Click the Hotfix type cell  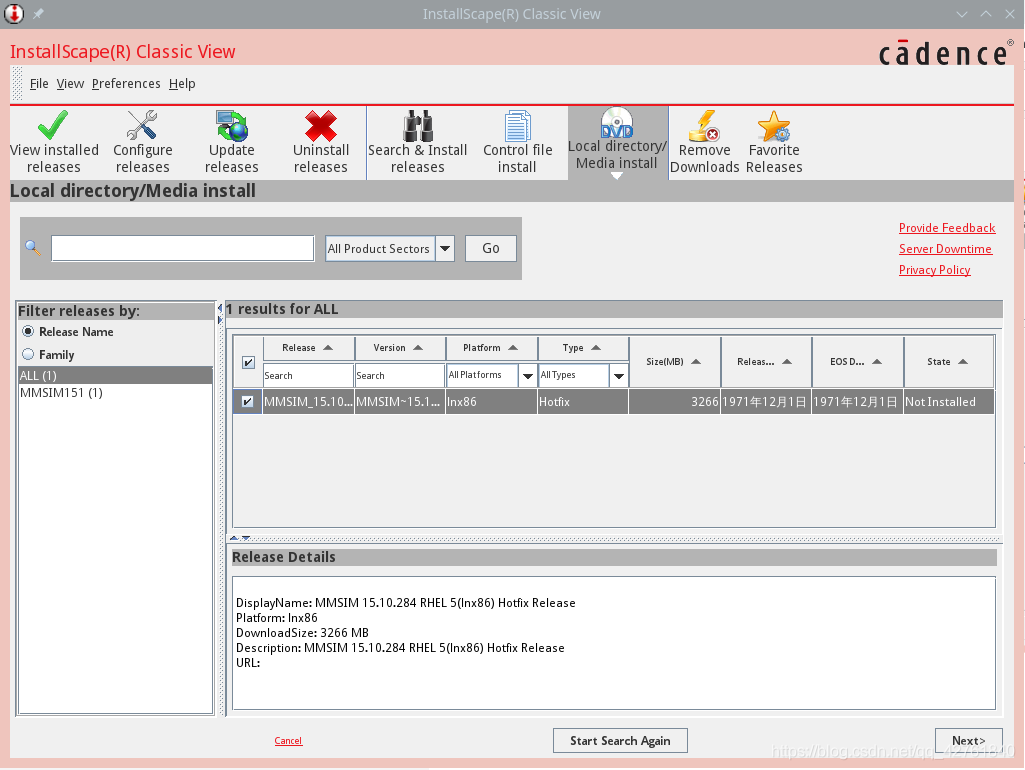pyautogui.click(x=582, y=402)
